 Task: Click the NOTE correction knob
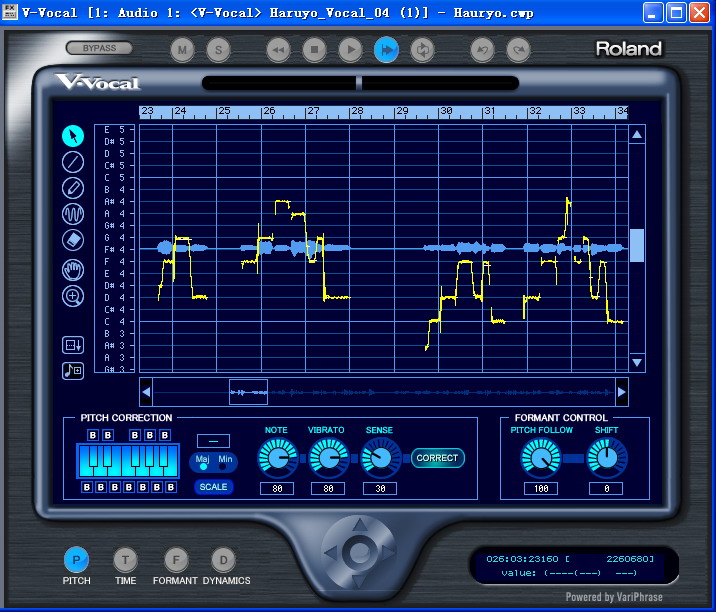click(x=278, y=458)
